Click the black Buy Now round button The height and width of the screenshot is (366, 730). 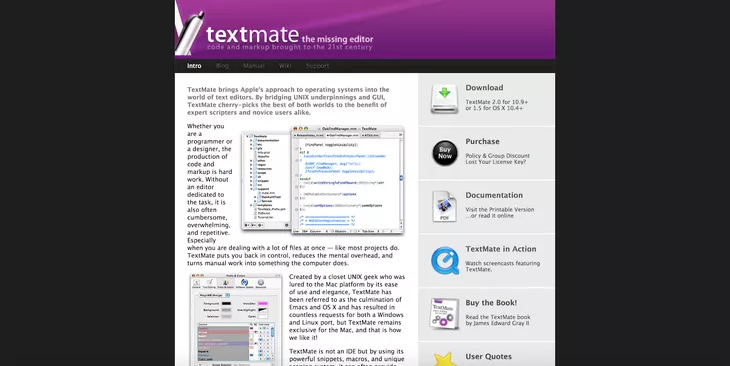[x=445, y=153]
